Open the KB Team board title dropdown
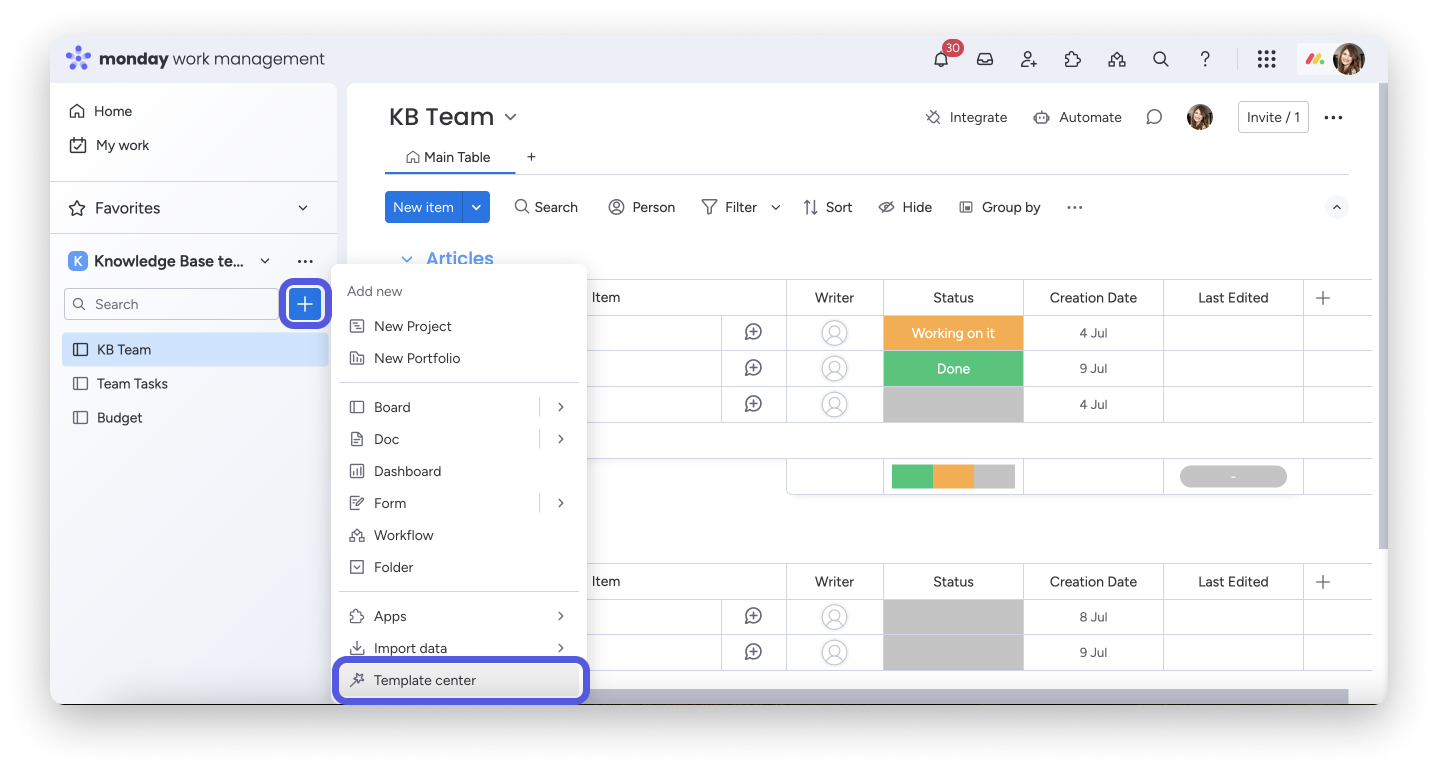 coord(510,117)
